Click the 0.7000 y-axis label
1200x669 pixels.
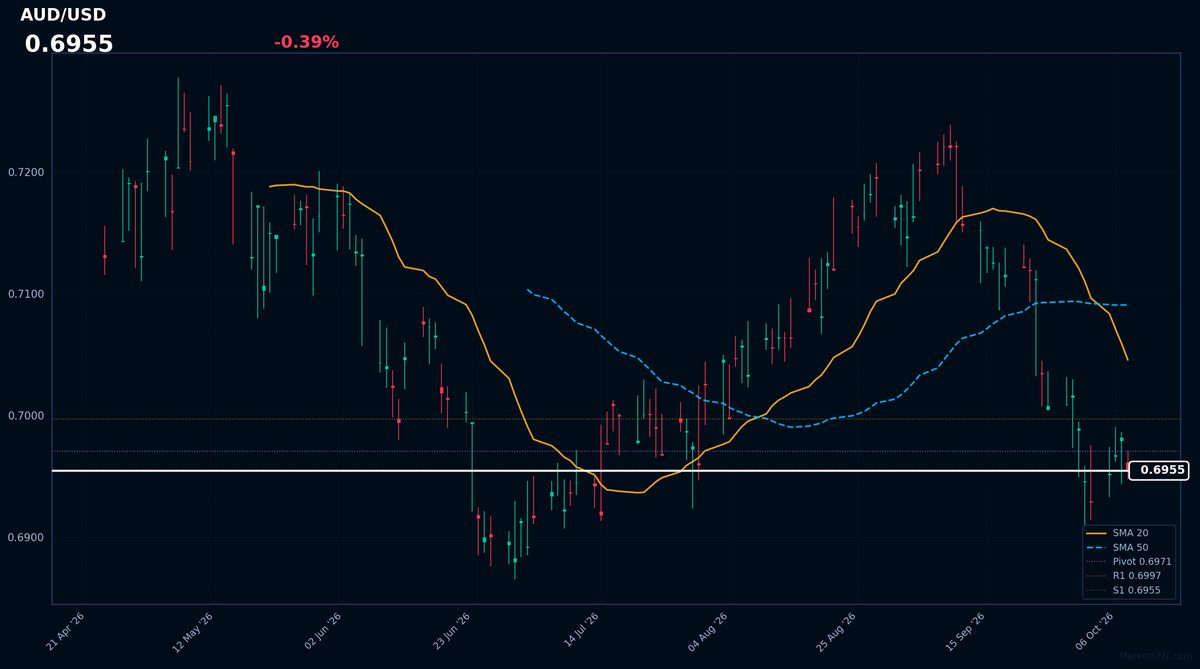point(26,416)
